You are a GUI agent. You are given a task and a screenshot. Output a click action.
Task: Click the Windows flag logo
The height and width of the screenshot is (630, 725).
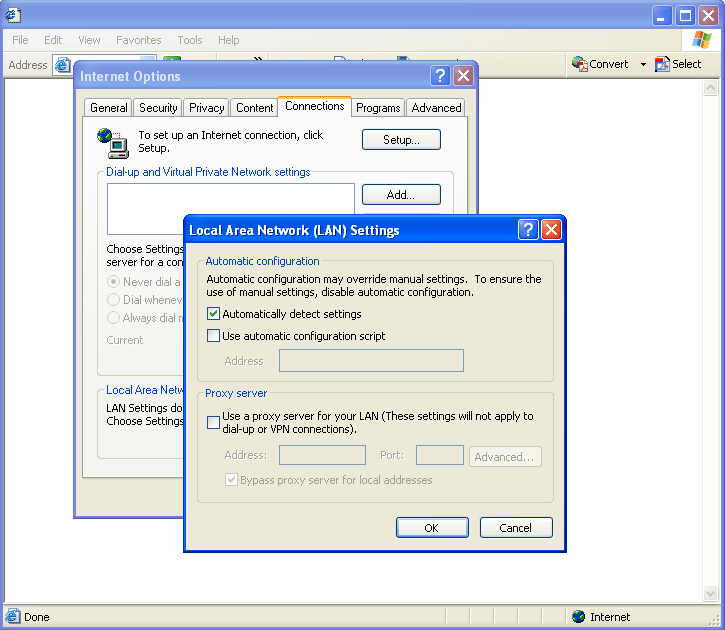pyautogui.click(x=702, y=40)
